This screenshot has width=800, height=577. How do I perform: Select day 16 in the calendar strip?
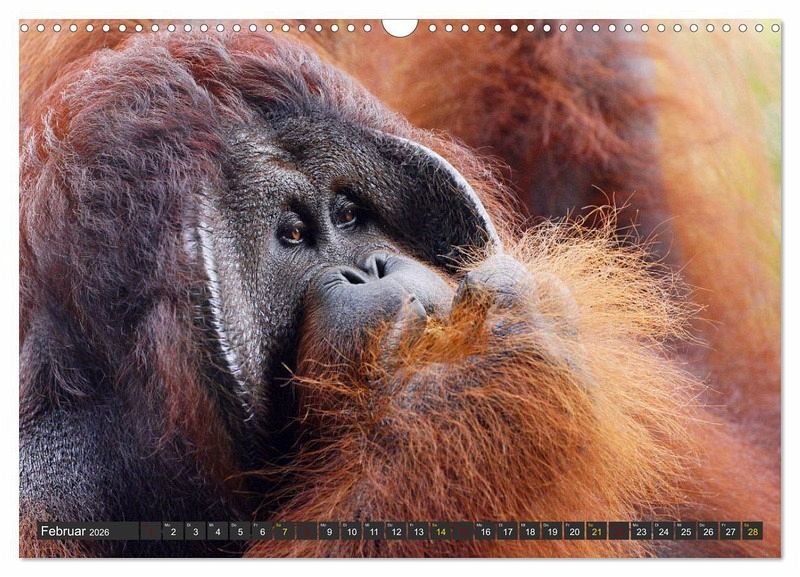(x=485, y=531)
